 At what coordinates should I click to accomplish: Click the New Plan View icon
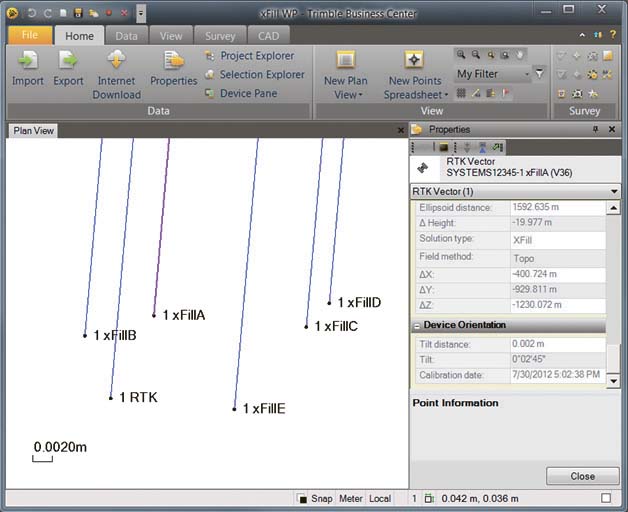346,60
